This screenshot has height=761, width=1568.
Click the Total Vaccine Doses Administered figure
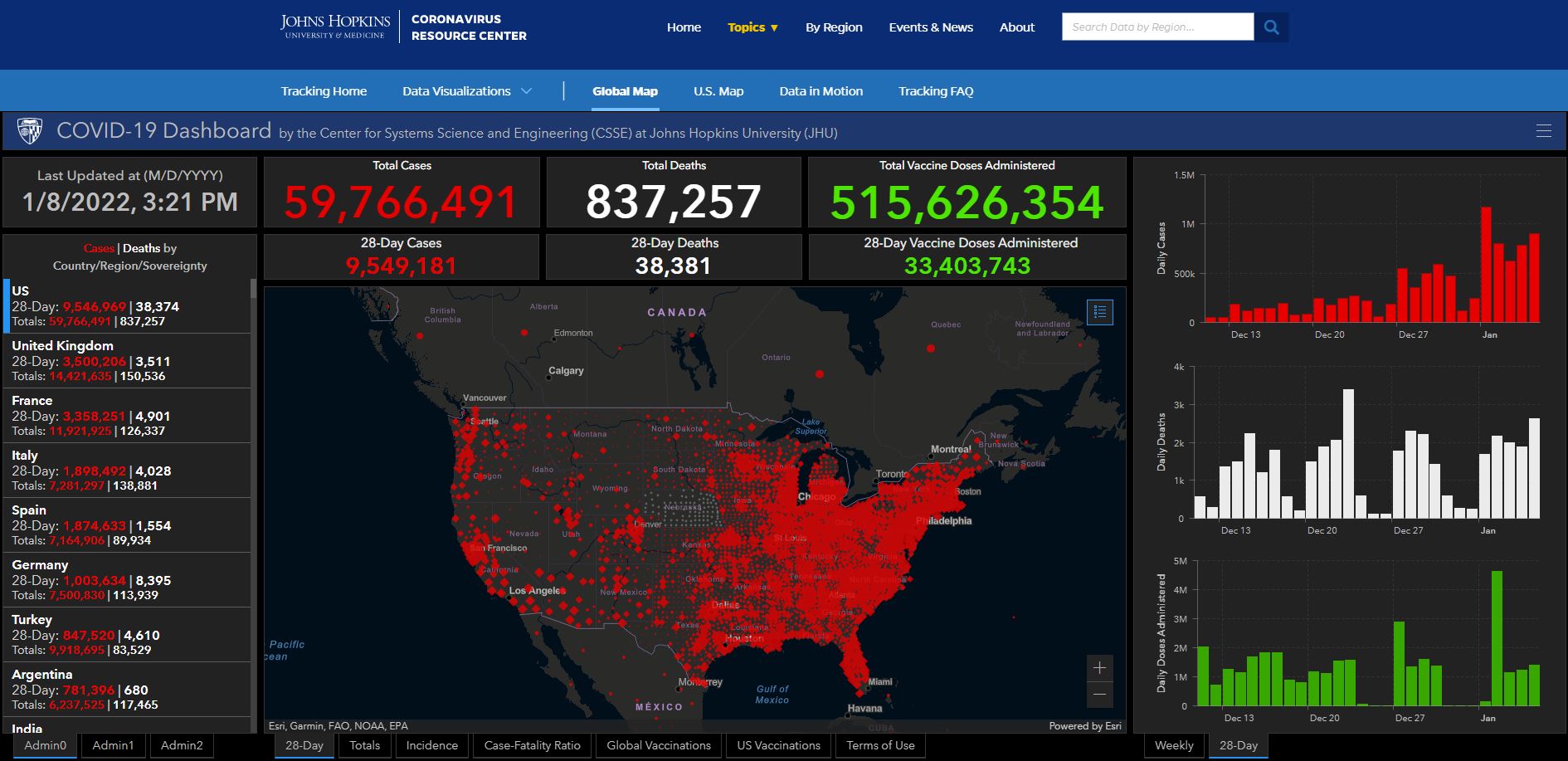coord(967,202)
